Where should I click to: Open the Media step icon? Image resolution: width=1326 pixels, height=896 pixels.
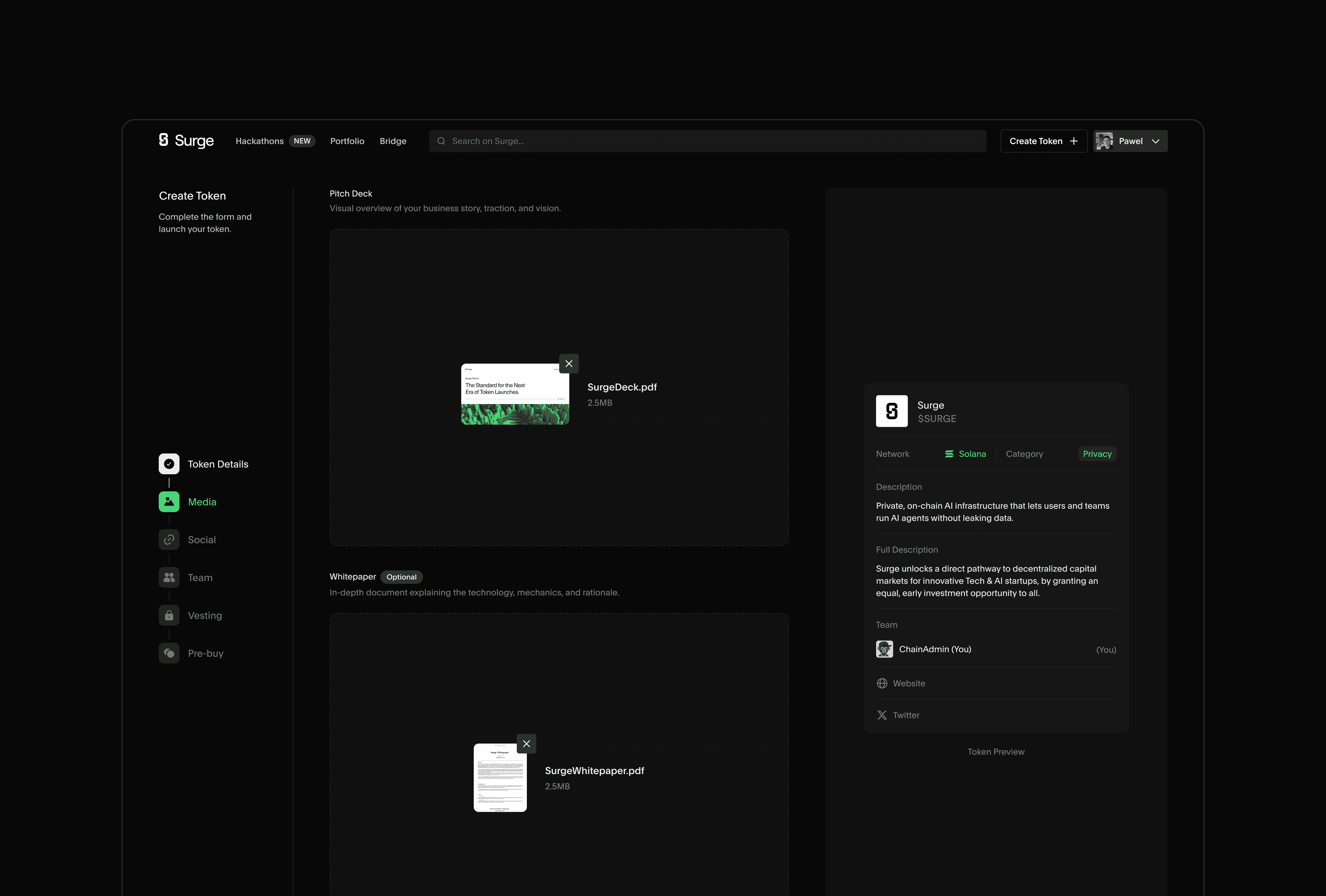click(x=169, y=502)
